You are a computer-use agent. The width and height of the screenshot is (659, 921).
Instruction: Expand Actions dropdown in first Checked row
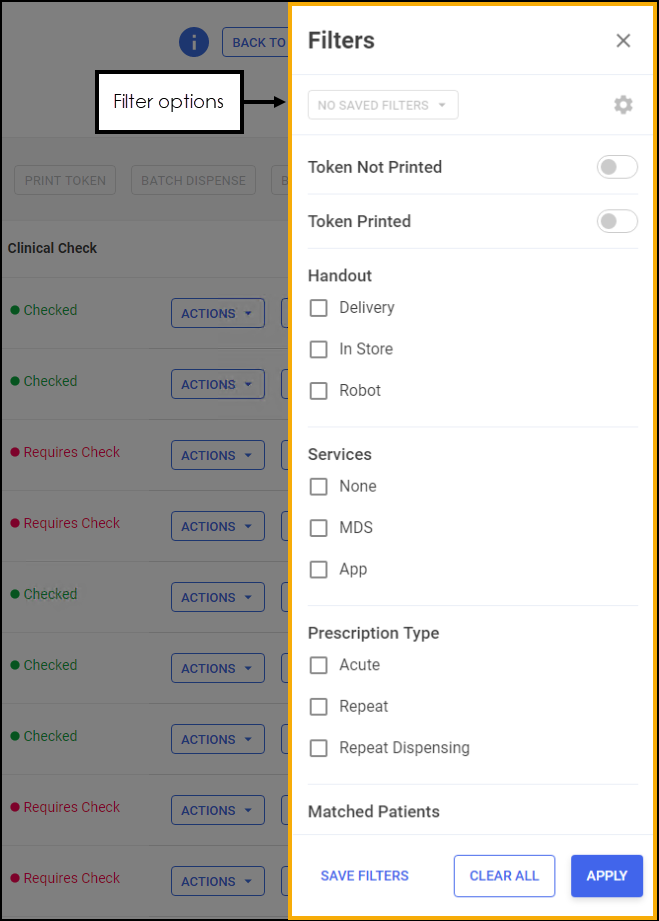217,313
